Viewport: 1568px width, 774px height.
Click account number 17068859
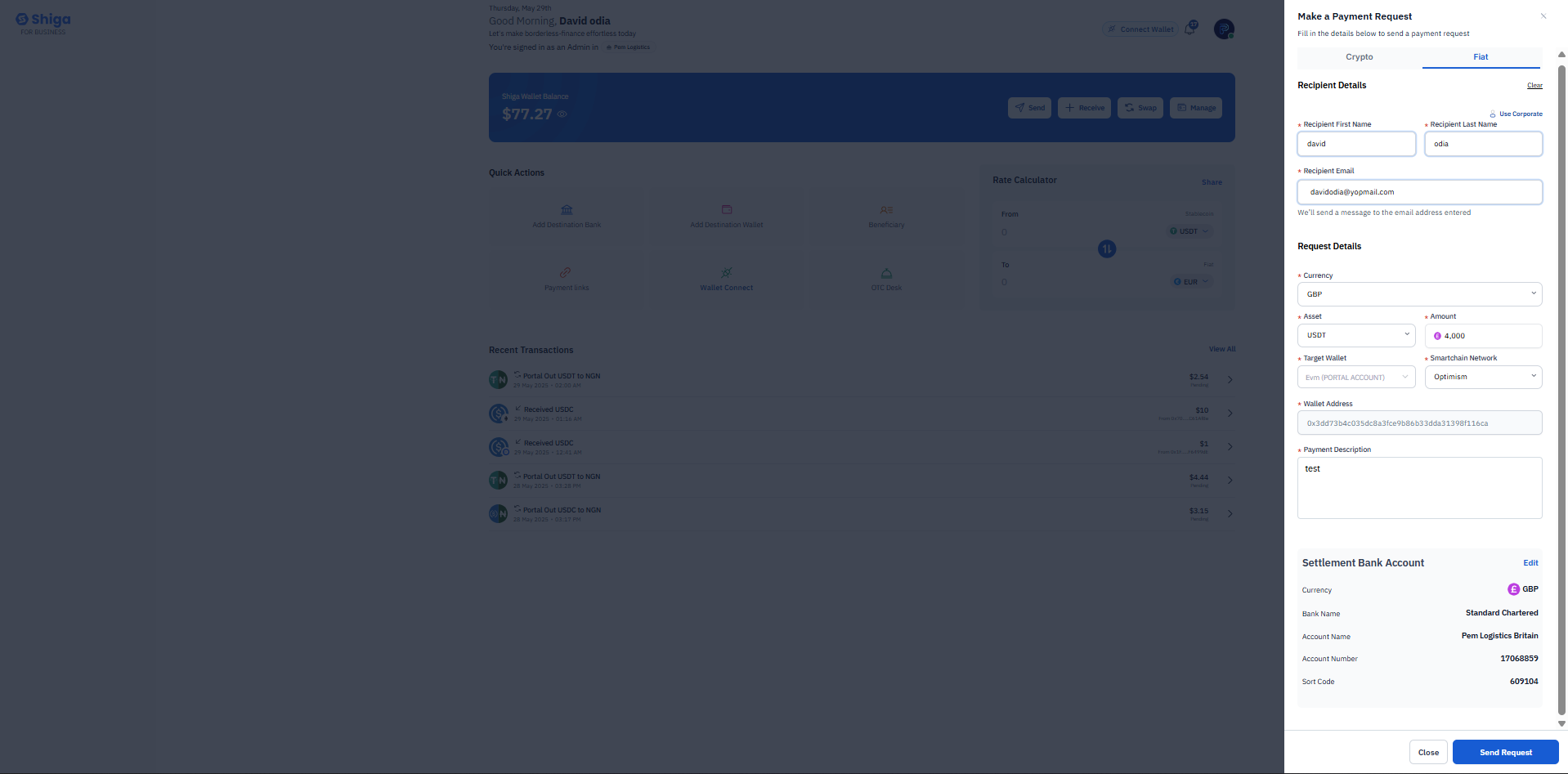click(x=1519, y=659)
